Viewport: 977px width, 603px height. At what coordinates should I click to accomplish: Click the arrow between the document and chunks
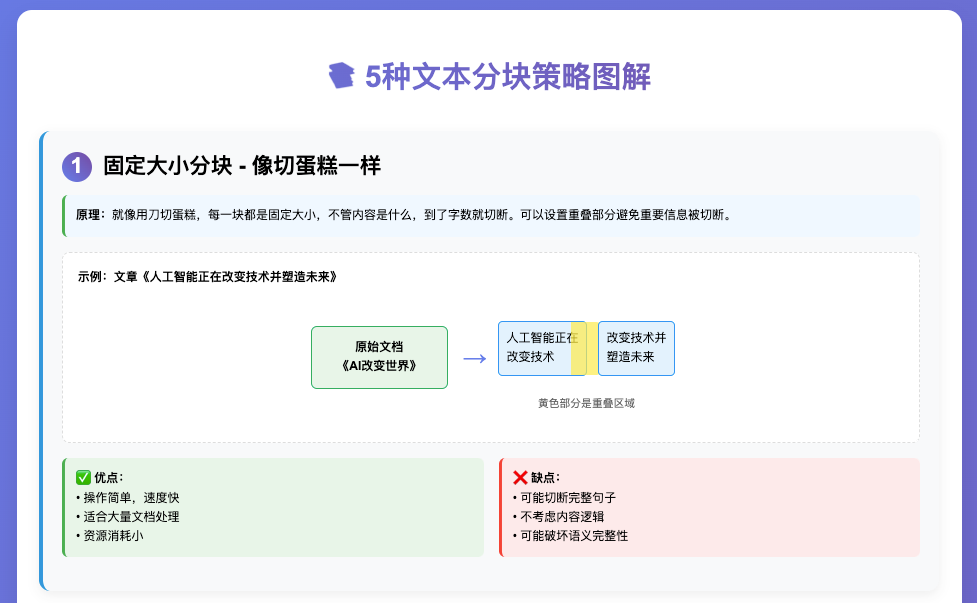472,357
